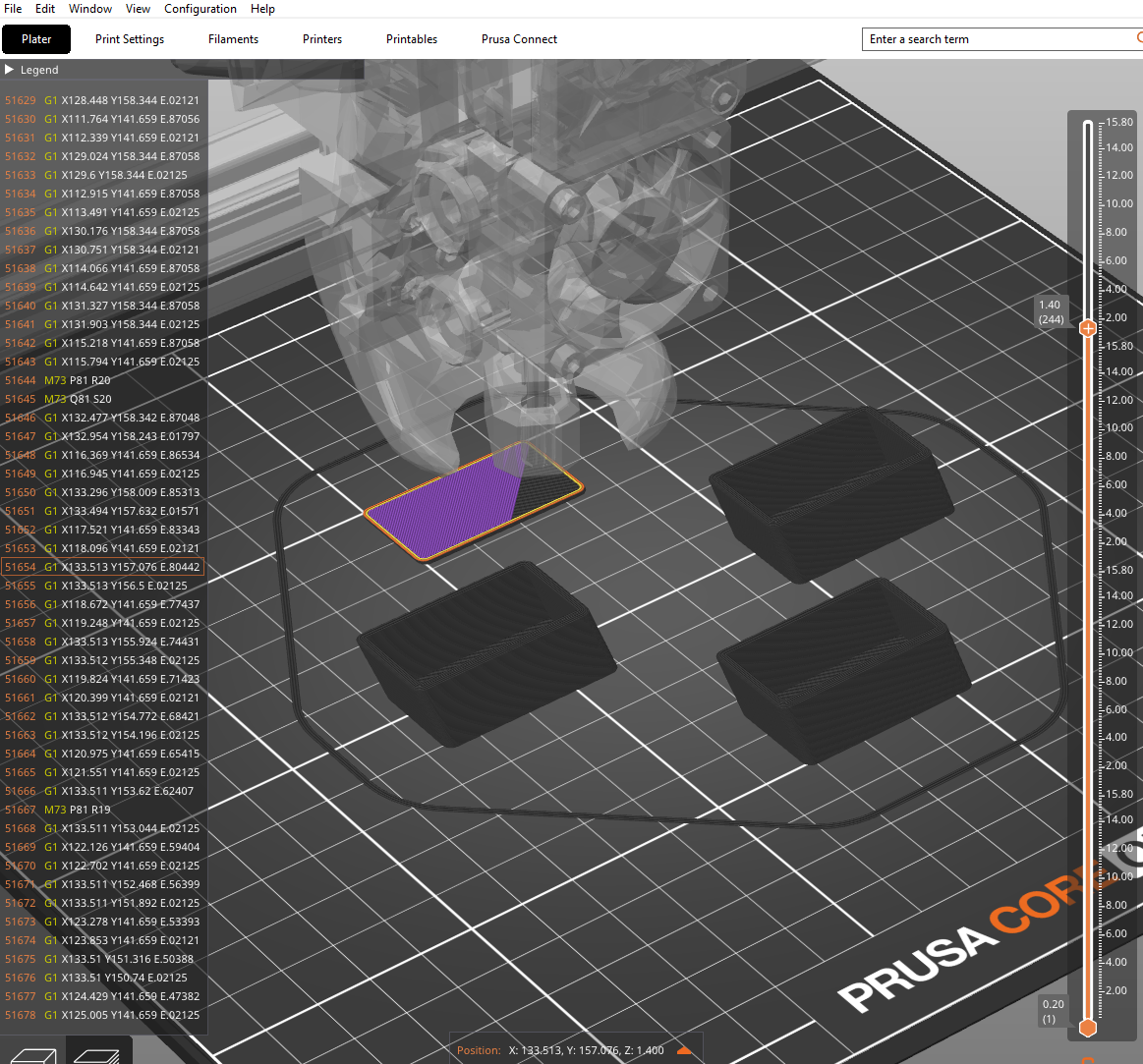Open the Configuration menu
Viewport: 1143px width, 1064px height.
(200, 9)
